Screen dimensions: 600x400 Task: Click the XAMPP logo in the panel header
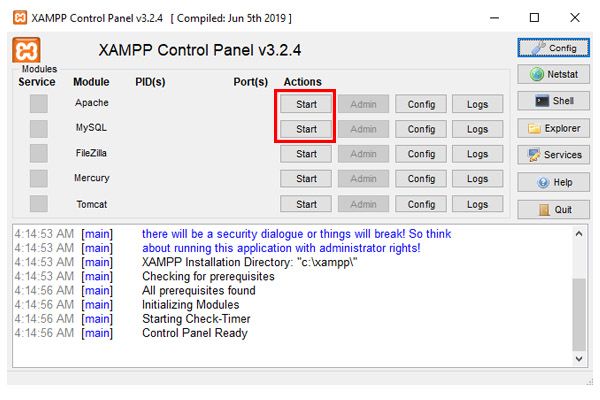pos(26,50)
